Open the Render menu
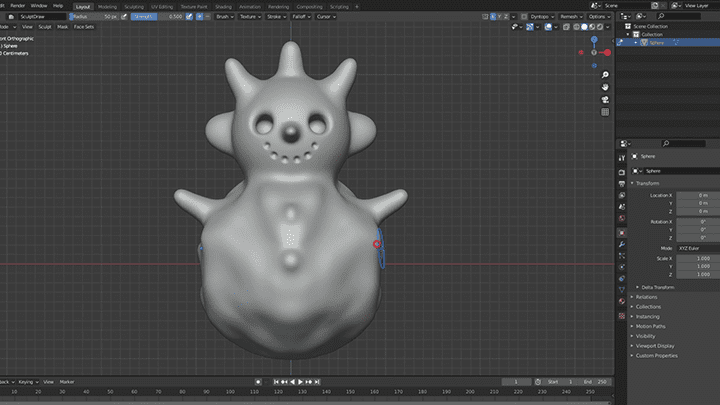The width and height of the screenshot is (720, 405). point(17,6)
